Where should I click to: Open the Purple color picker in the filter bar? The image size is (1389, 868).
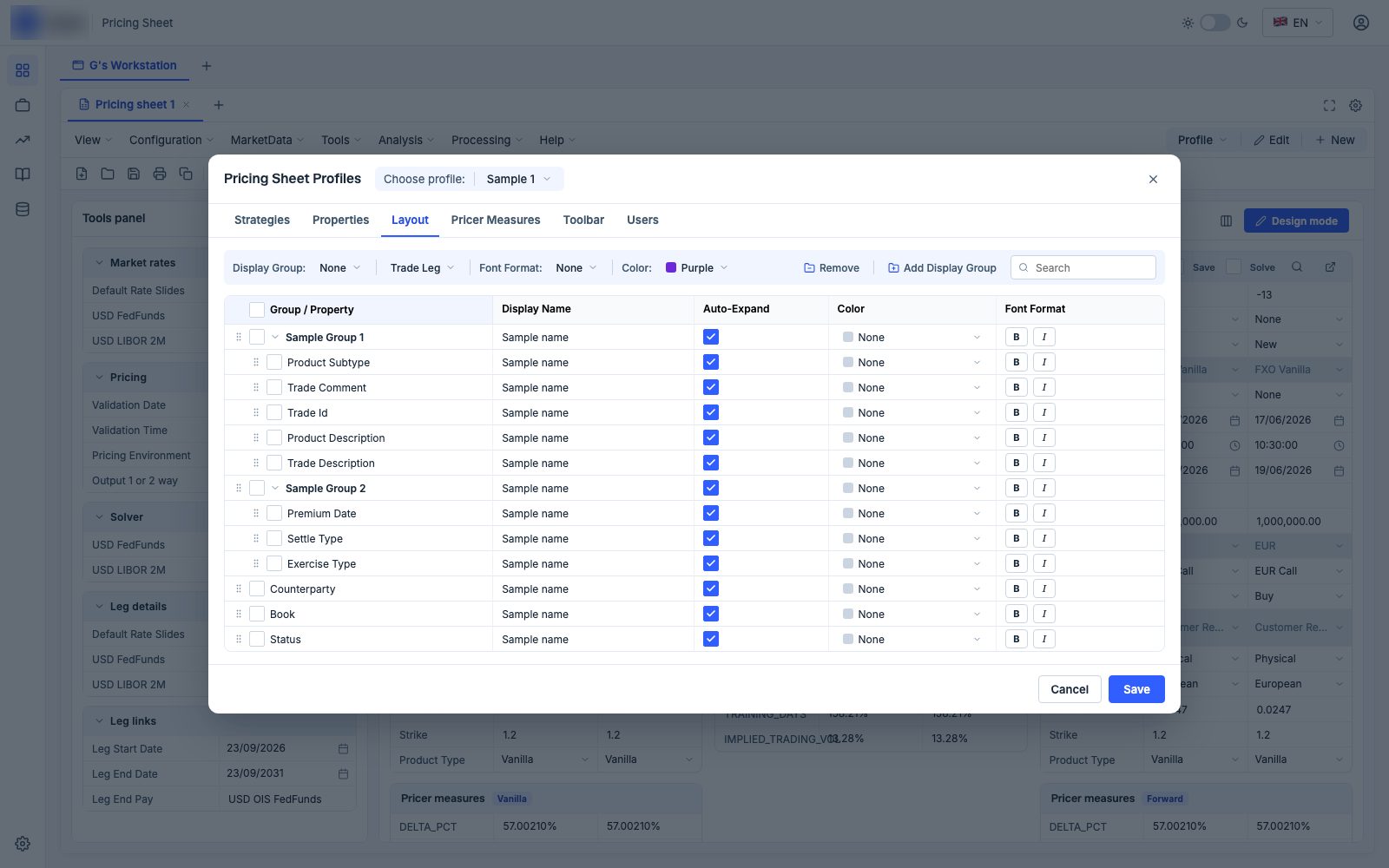tap(696, 267)
